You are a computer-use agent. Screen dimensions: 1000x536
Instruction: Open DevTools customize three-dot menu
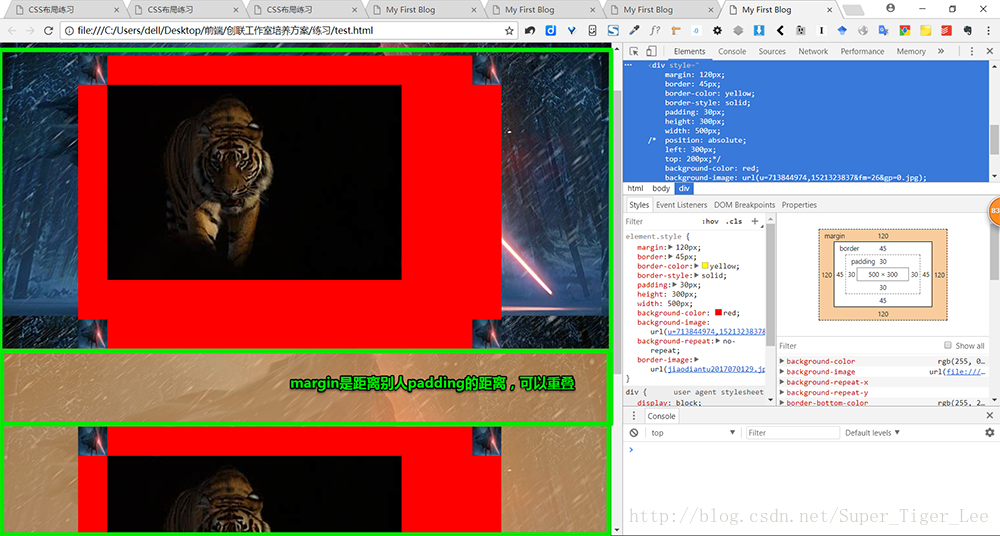[972, 52]
